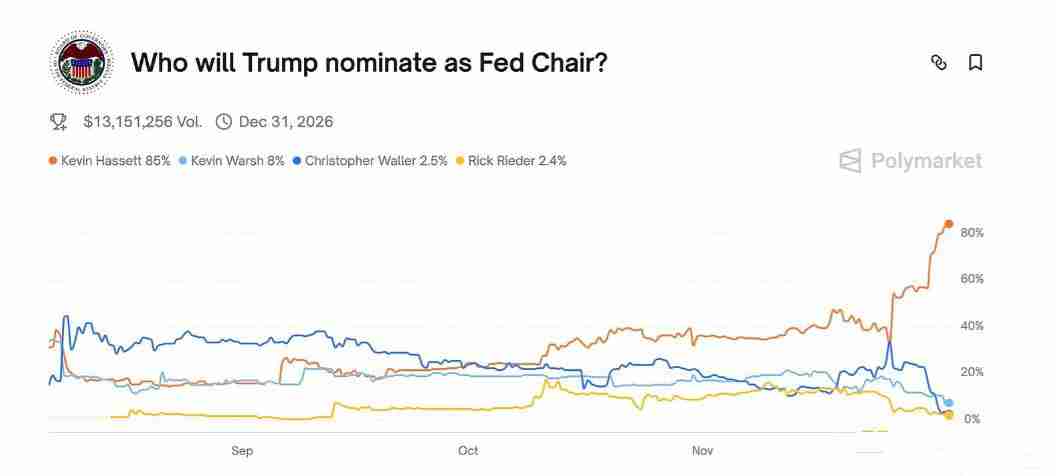Click the Oct label on time axis

coord(468,451)
